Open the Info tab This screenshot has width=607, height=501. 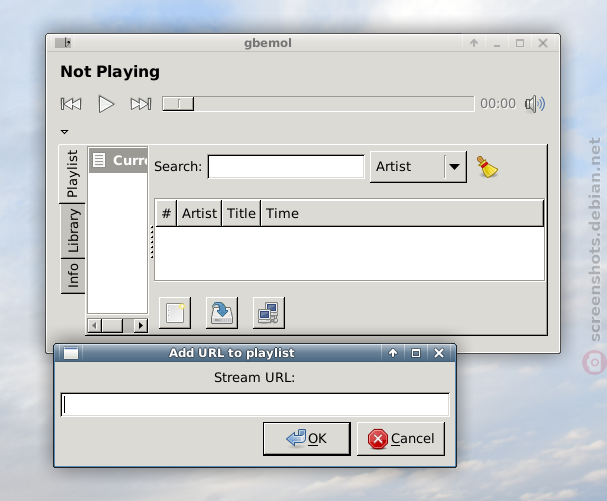point(73,276)
